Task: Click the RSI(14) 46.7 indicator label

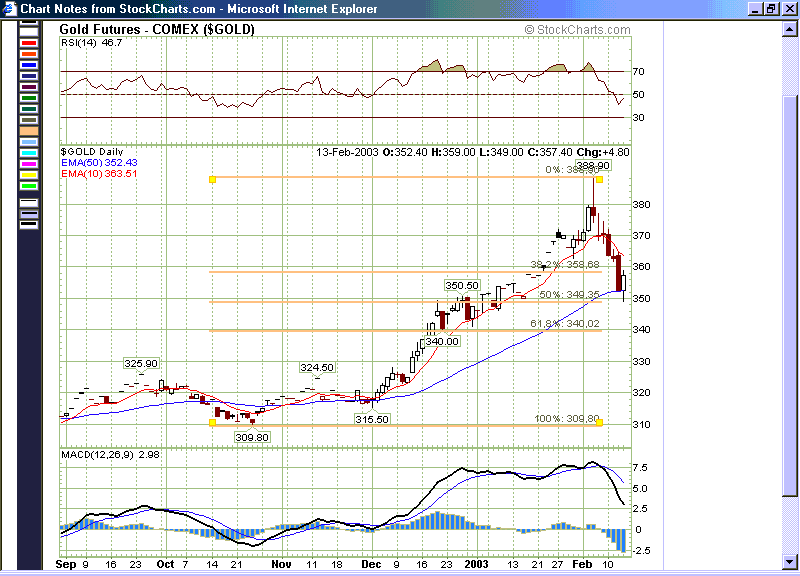Action: [91, 43]
